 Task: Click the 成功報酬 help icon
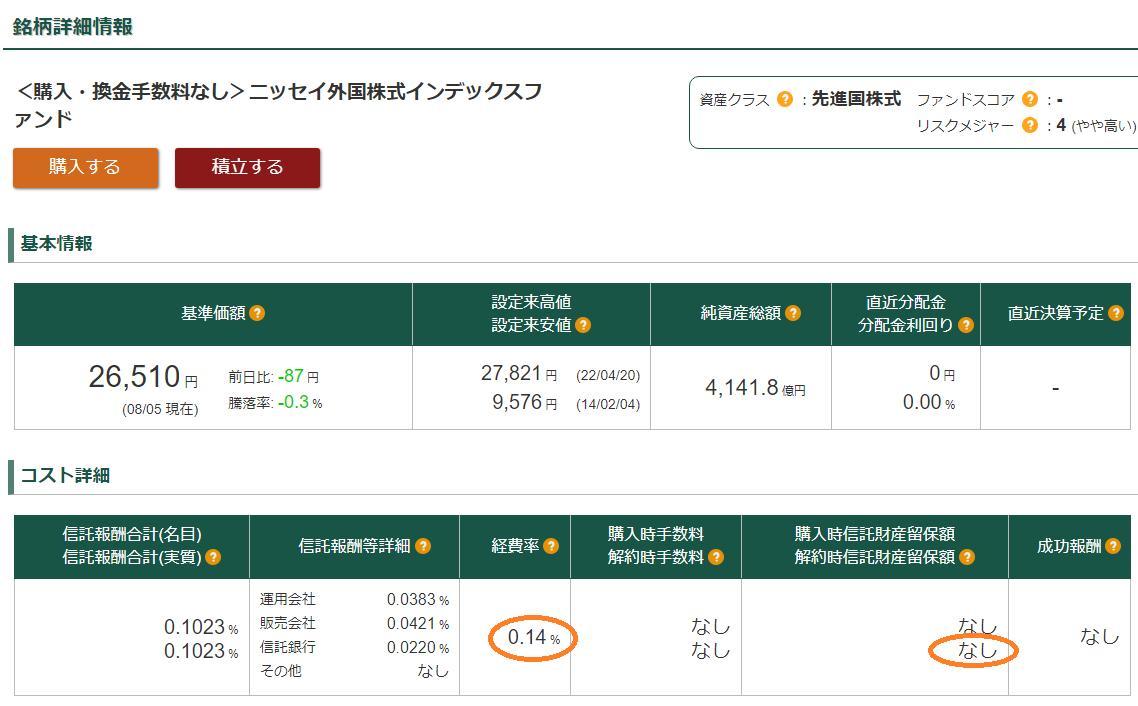tap(1114, 547)
